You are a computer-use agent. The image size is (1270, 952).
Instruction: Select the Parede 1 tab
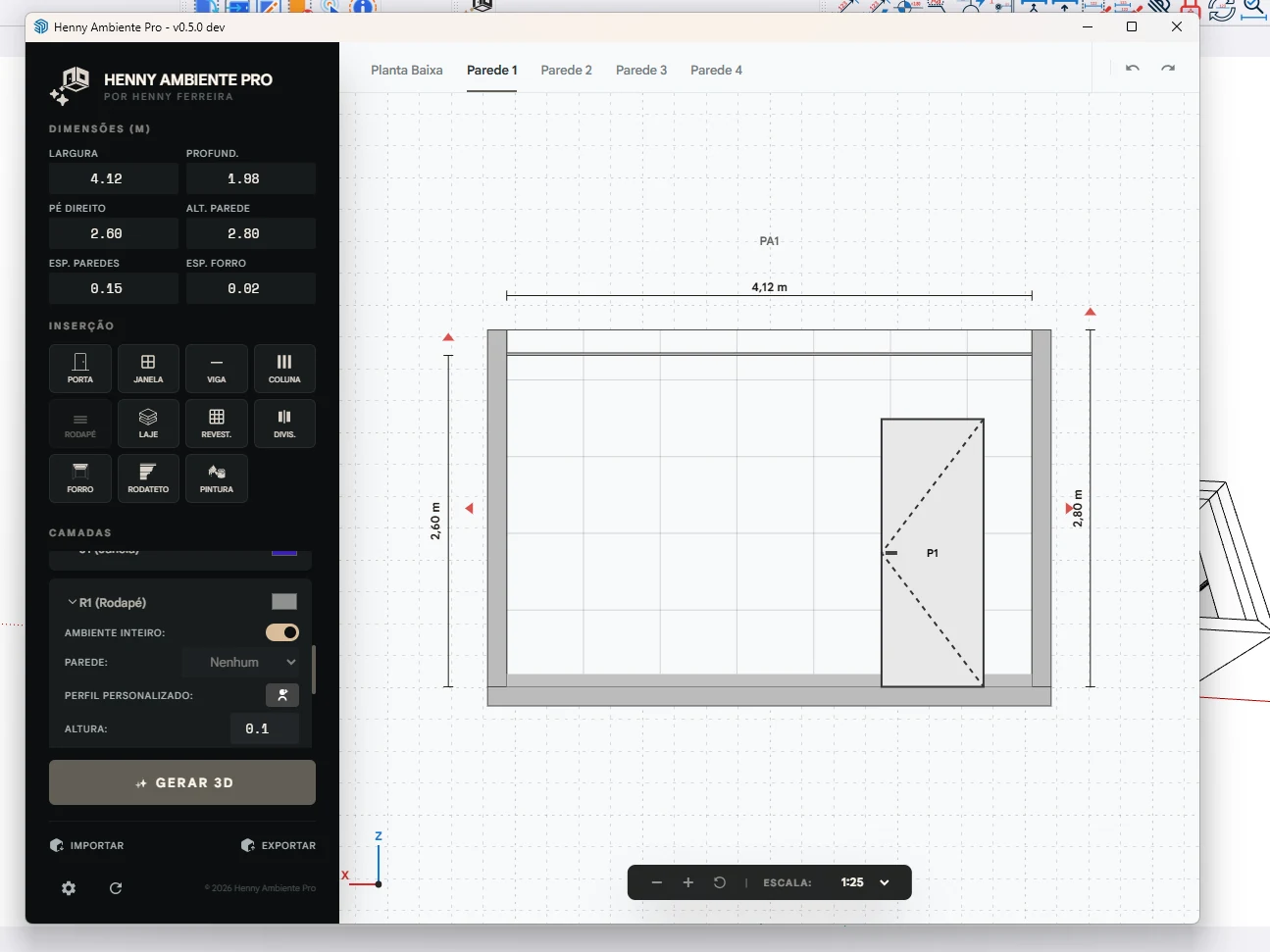(x=492, y=71)
